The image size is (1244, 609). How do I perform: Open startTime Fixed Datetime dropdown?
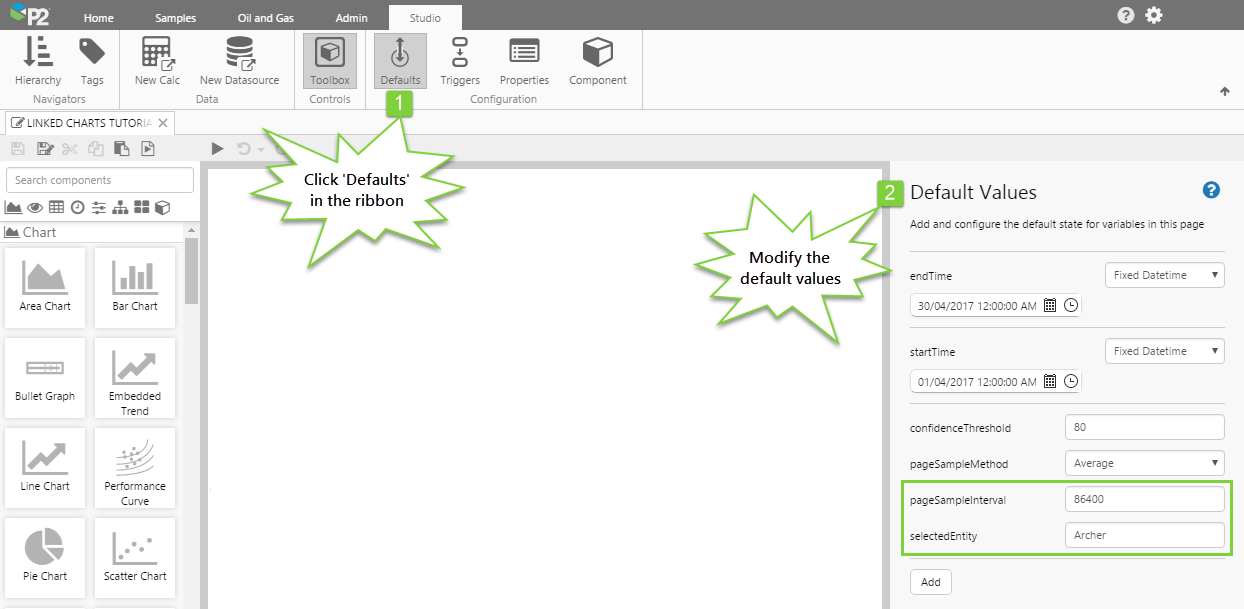(x=1165, y=351)
